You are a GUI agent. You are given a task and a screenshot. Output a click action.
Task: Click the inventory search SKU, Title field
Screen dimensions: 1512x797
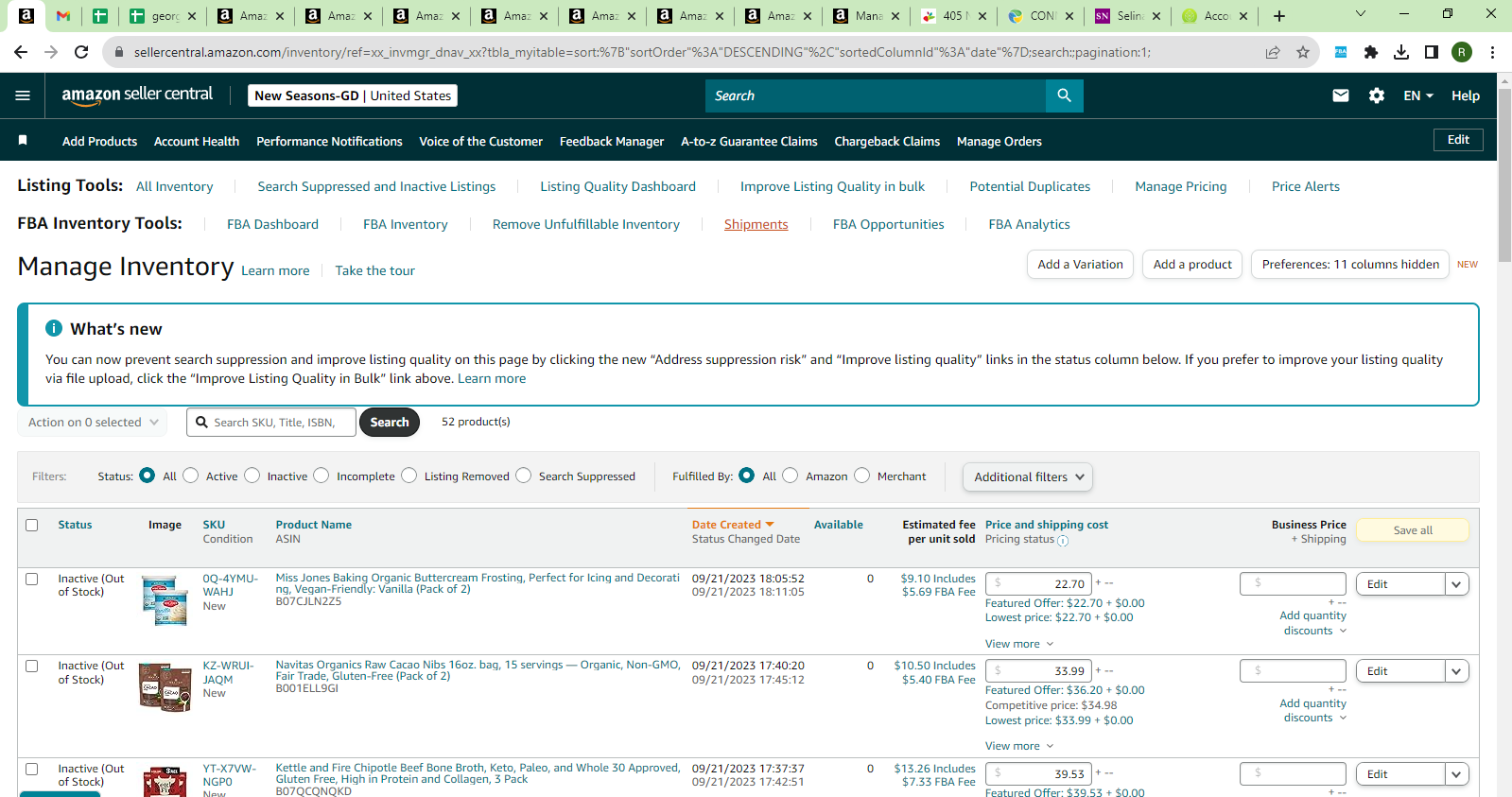(271, 423)
